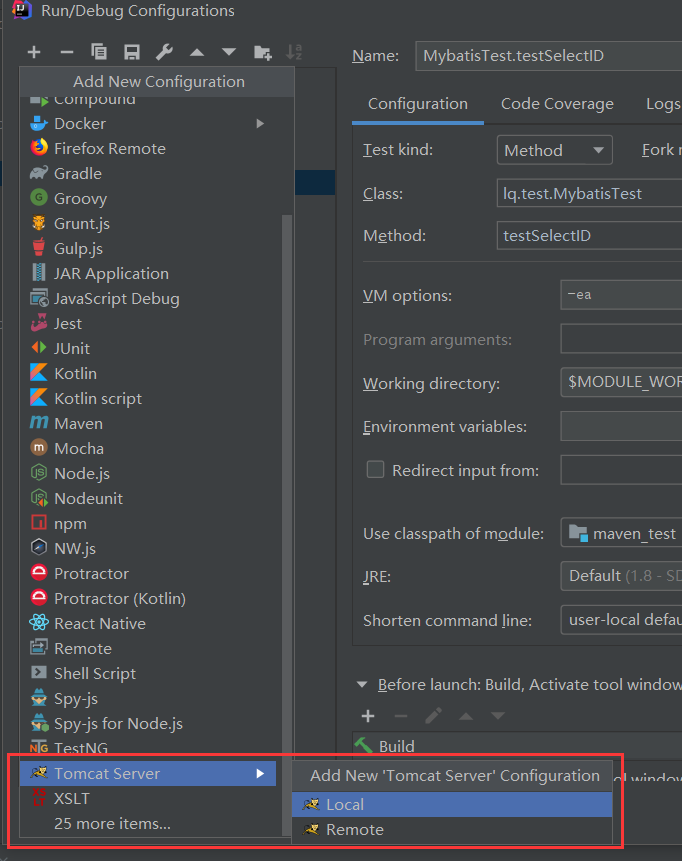Click the Name input field
The image size is (682, 861).
click(x=549, y=55)
